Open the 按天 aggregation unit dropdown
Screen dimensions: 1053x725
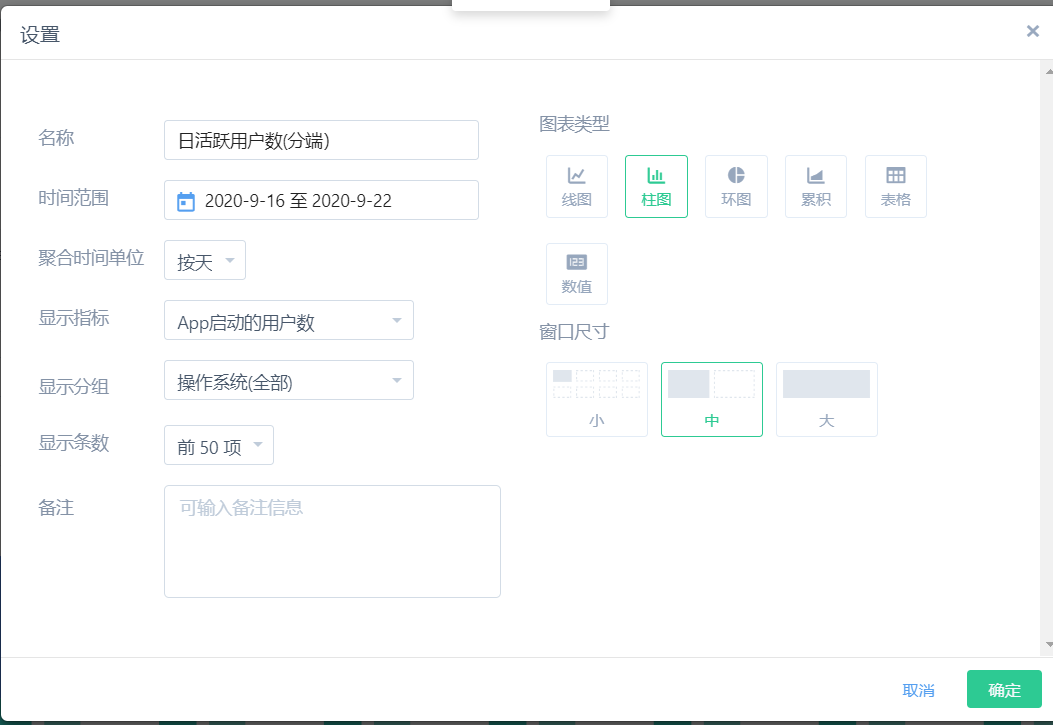pyautogui.click(x=205, y=260)
